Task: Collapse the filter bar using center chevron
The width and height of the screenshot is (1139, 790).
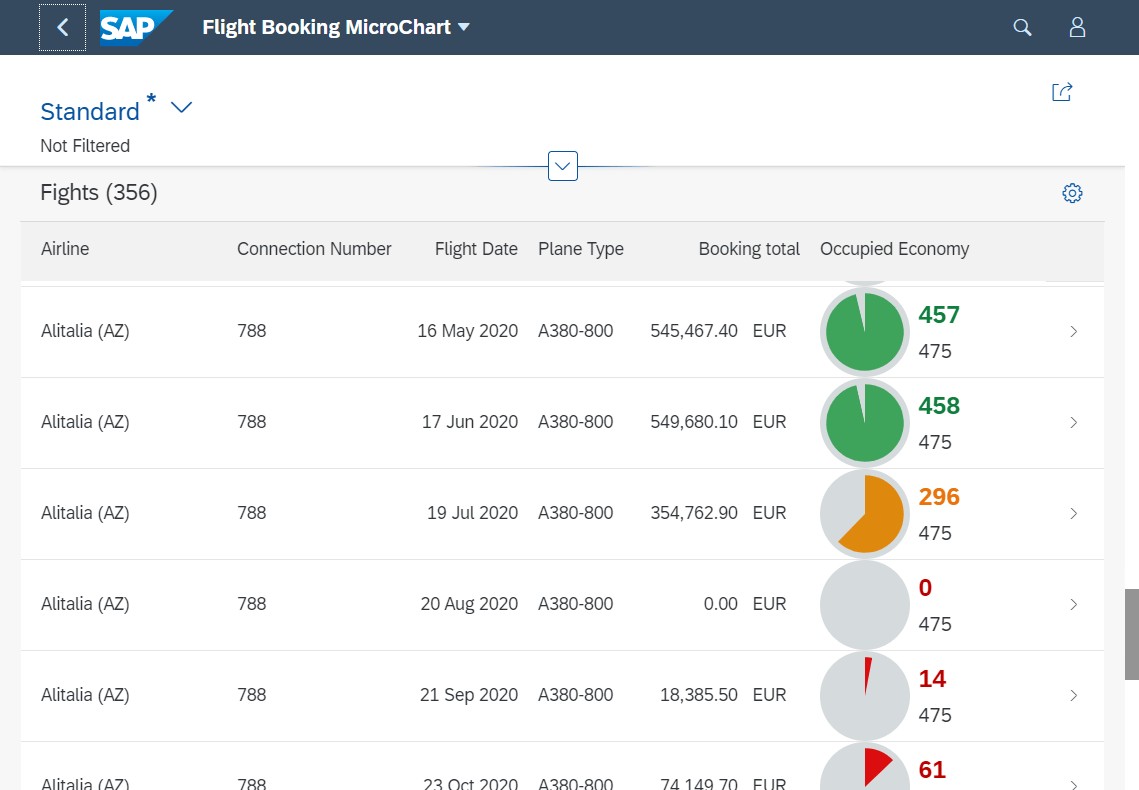Action: click(x=562, y=166)
